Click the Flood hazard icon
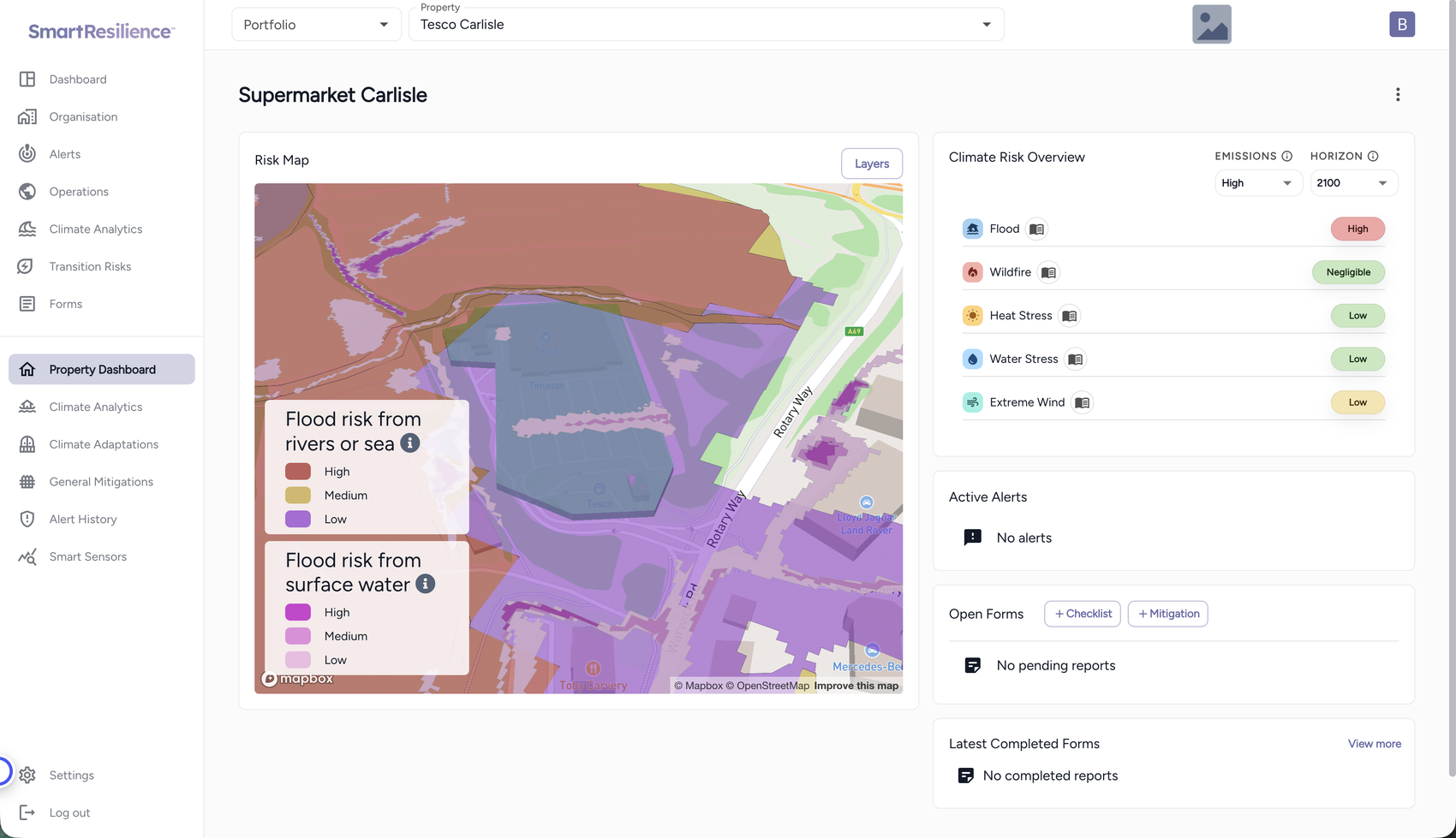Viewport: 1456px width, 838px height. 972,229
